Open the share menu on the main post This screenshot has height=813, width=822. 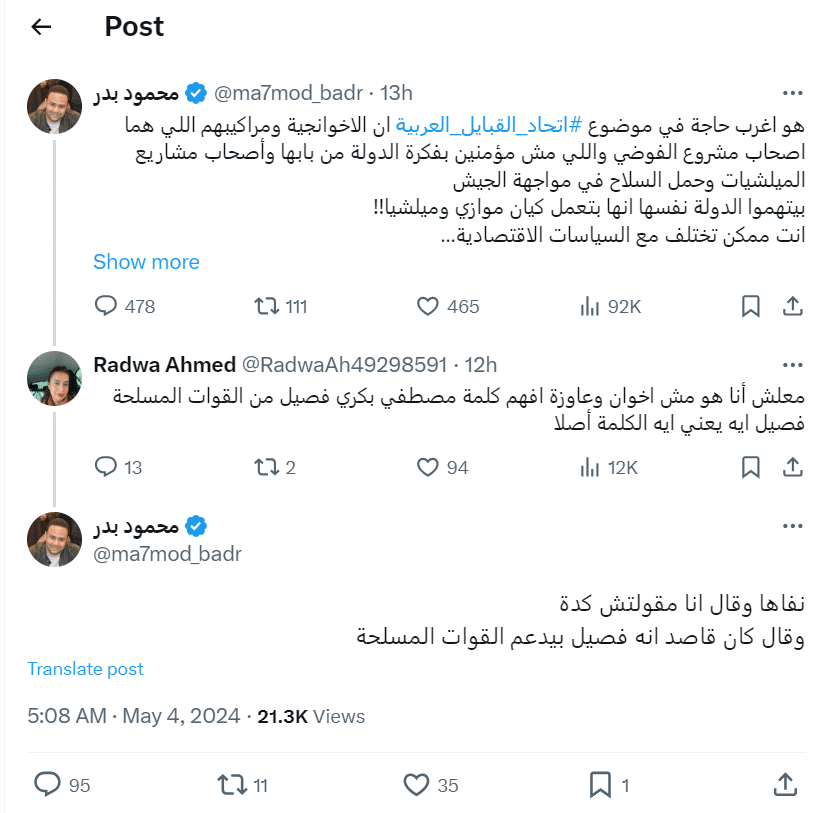click(x=791, y=306)
